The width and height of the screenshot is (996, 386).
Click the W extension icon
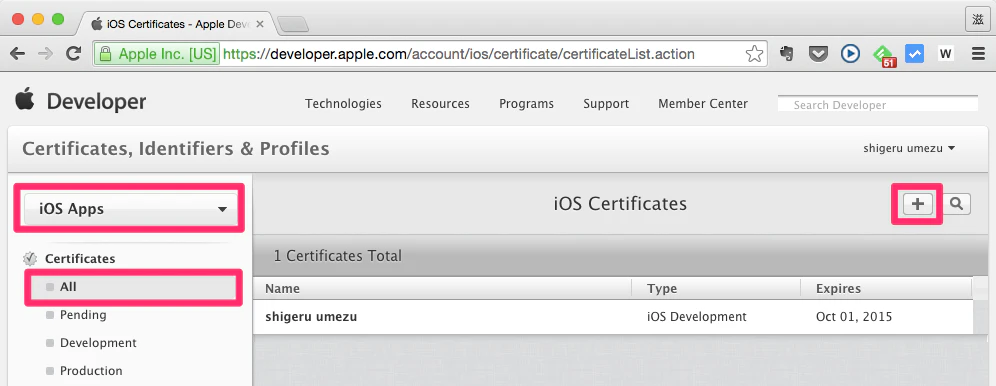point(946,54)
